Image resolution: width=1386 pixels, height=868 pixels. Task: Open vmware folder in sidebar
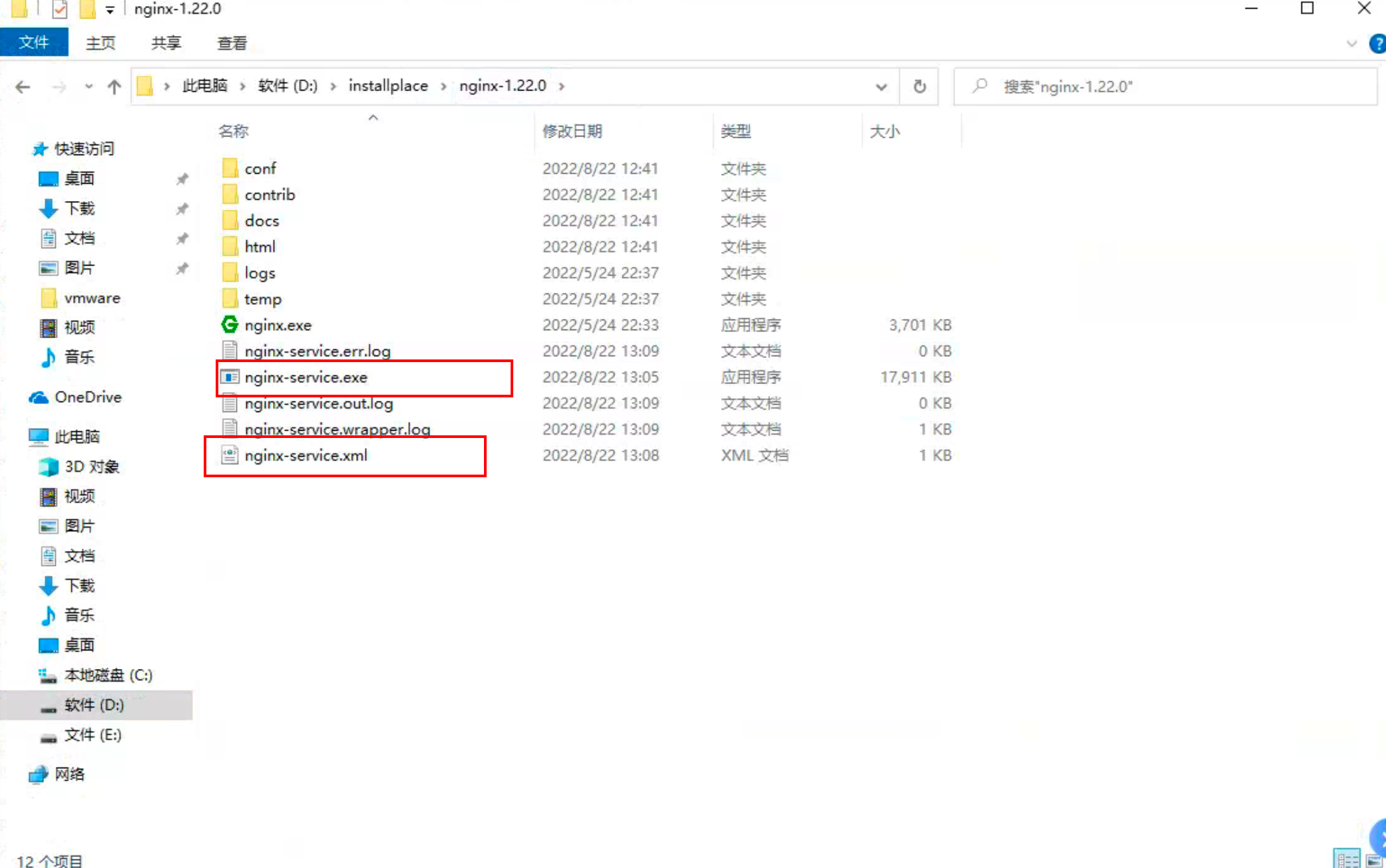pyautogui.click(x=93, y=298)
